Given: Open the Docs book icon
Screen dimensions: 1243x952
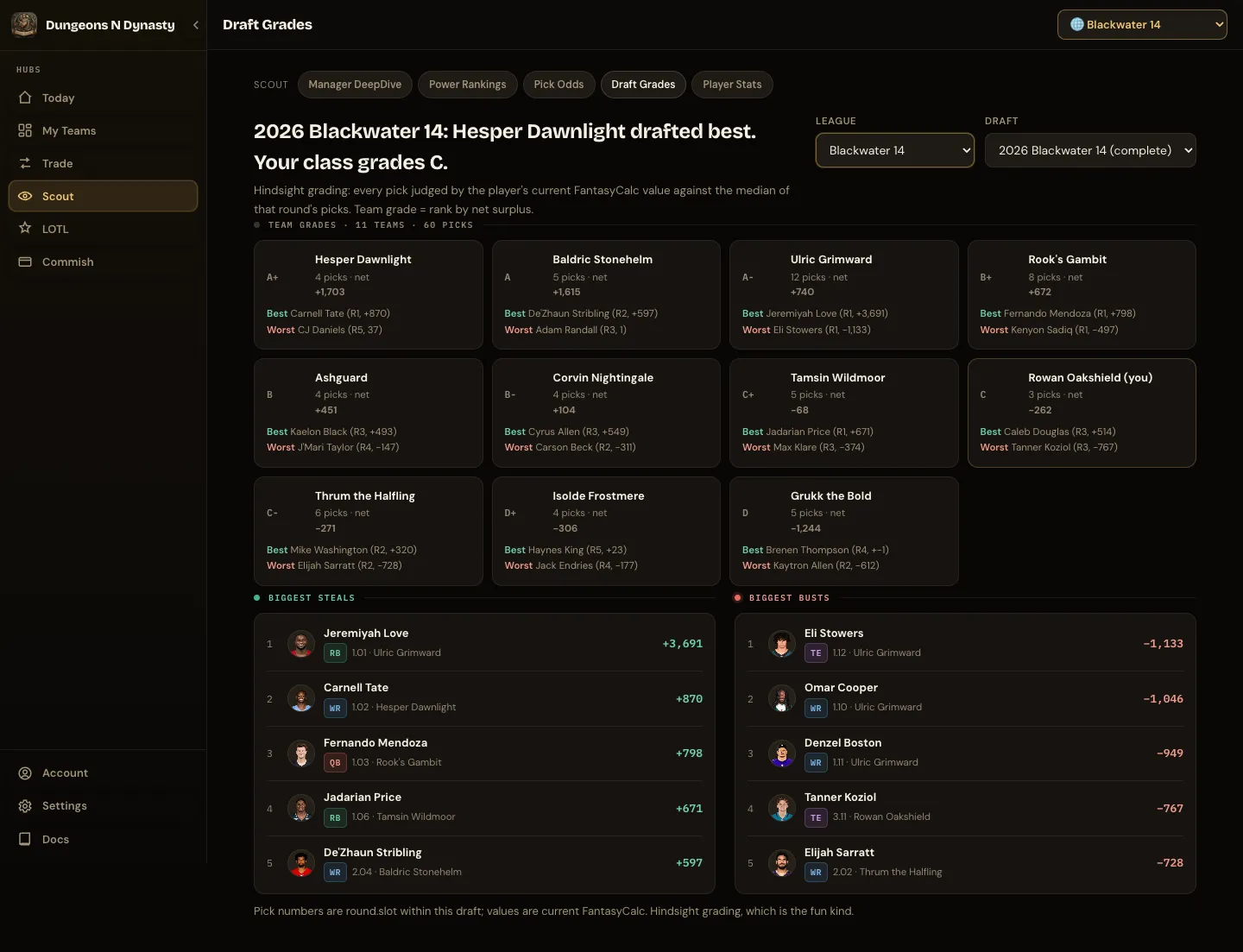Looking at the screenshot, I should pos(25,839).
